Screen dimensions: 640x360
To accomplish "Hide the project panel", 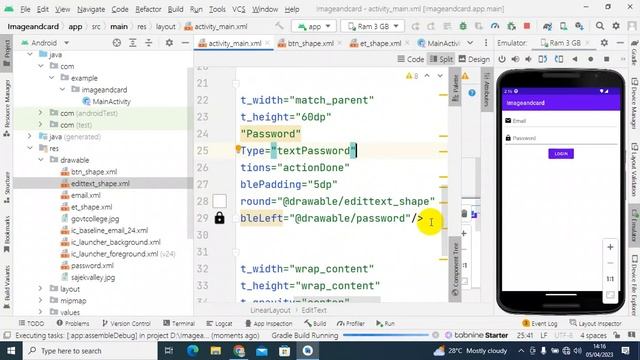I will point(185,43).
